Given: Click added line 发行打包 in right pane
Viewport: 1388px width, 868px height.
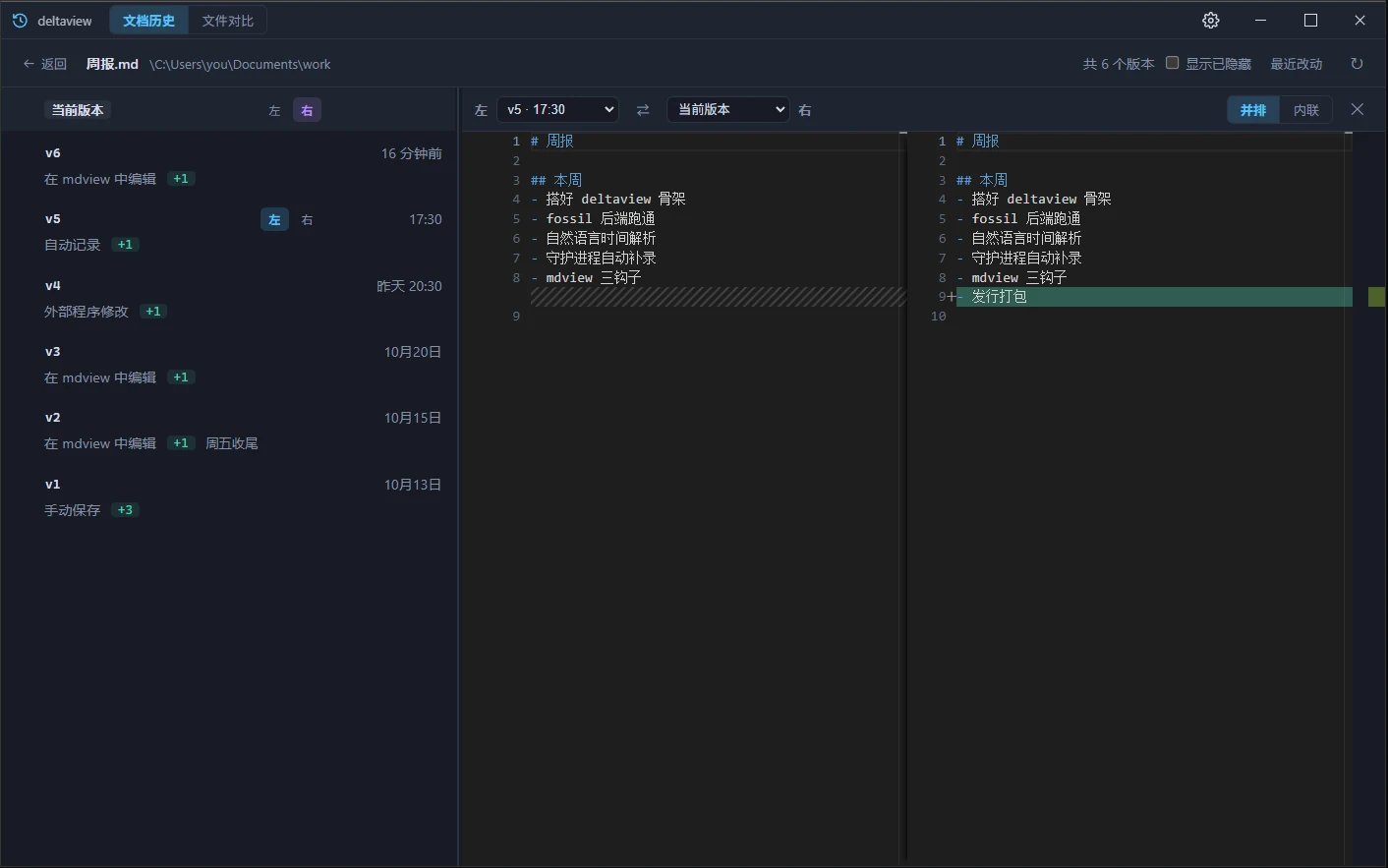Looking at the screenshot, I should (x=1154, y=297).
